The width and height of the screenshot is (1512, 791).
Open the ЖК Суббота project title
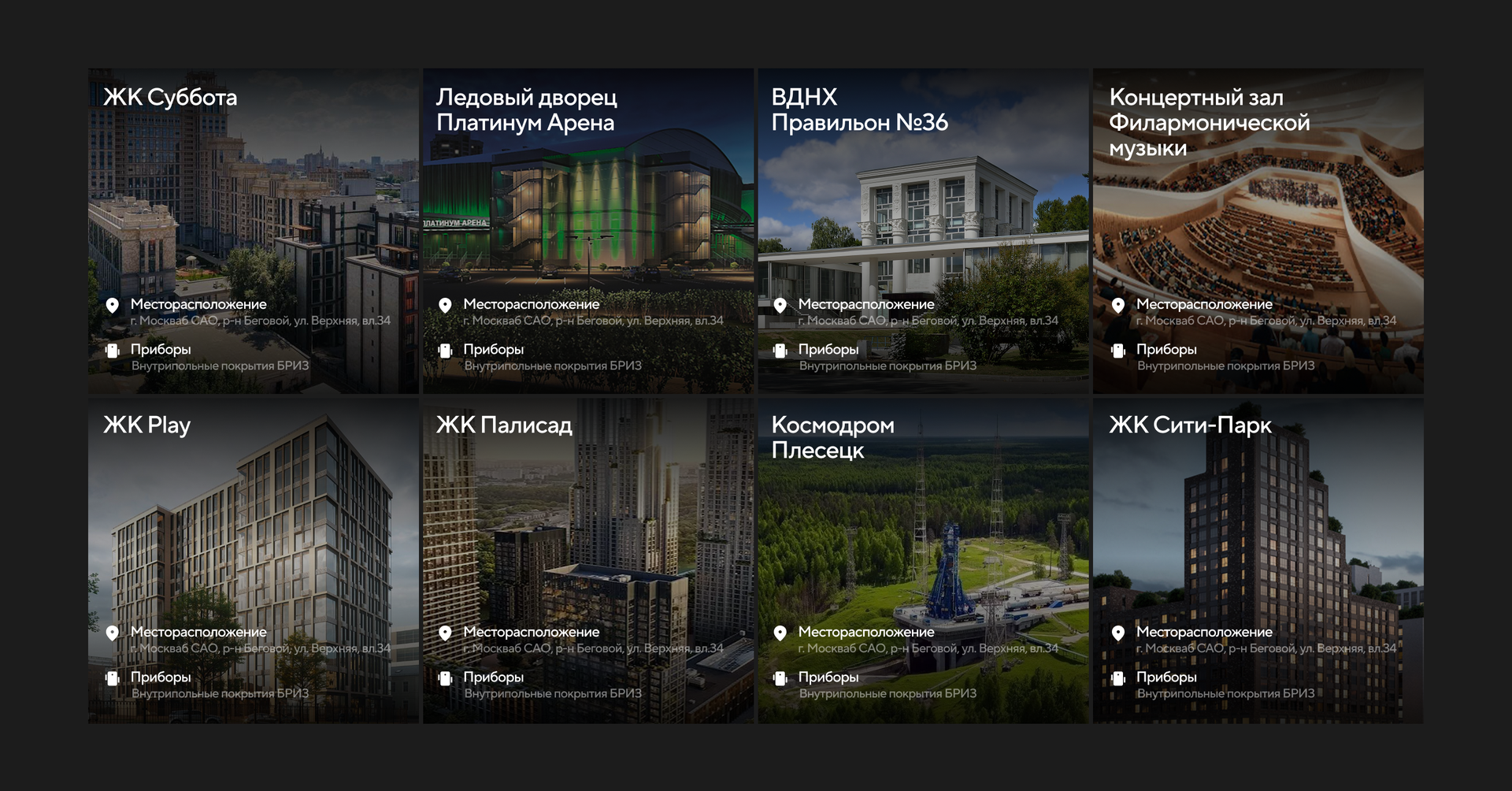[170, 98]
